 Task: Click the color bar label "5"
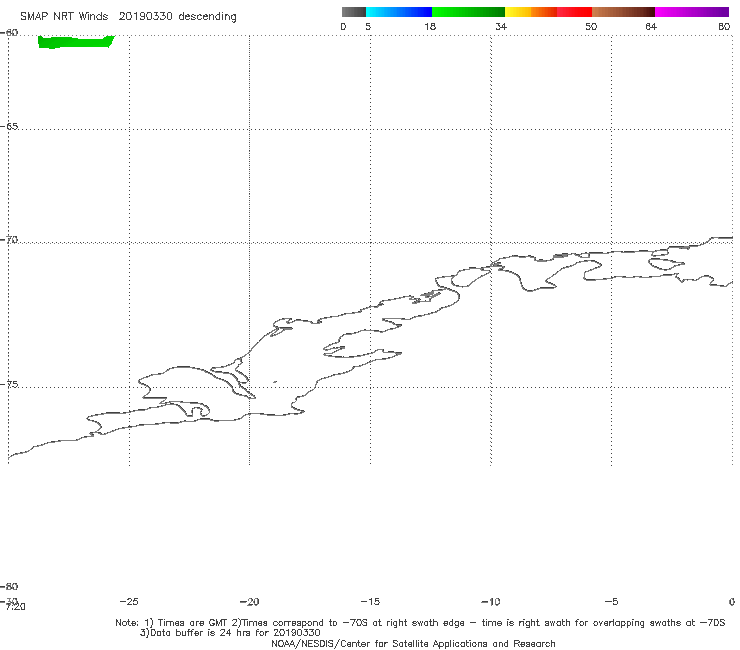point(368,27)
